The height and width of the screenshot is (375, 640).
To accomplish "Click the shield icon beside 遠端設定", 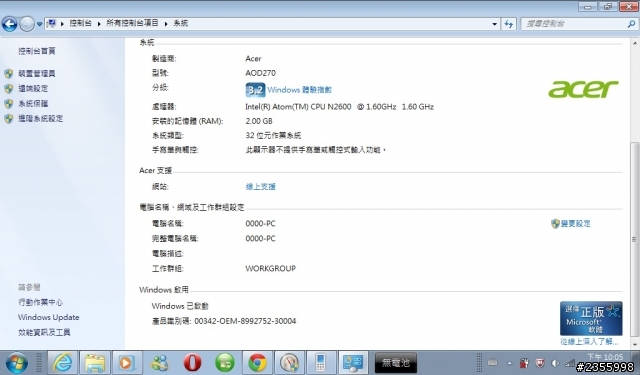I will click(9, 89).
